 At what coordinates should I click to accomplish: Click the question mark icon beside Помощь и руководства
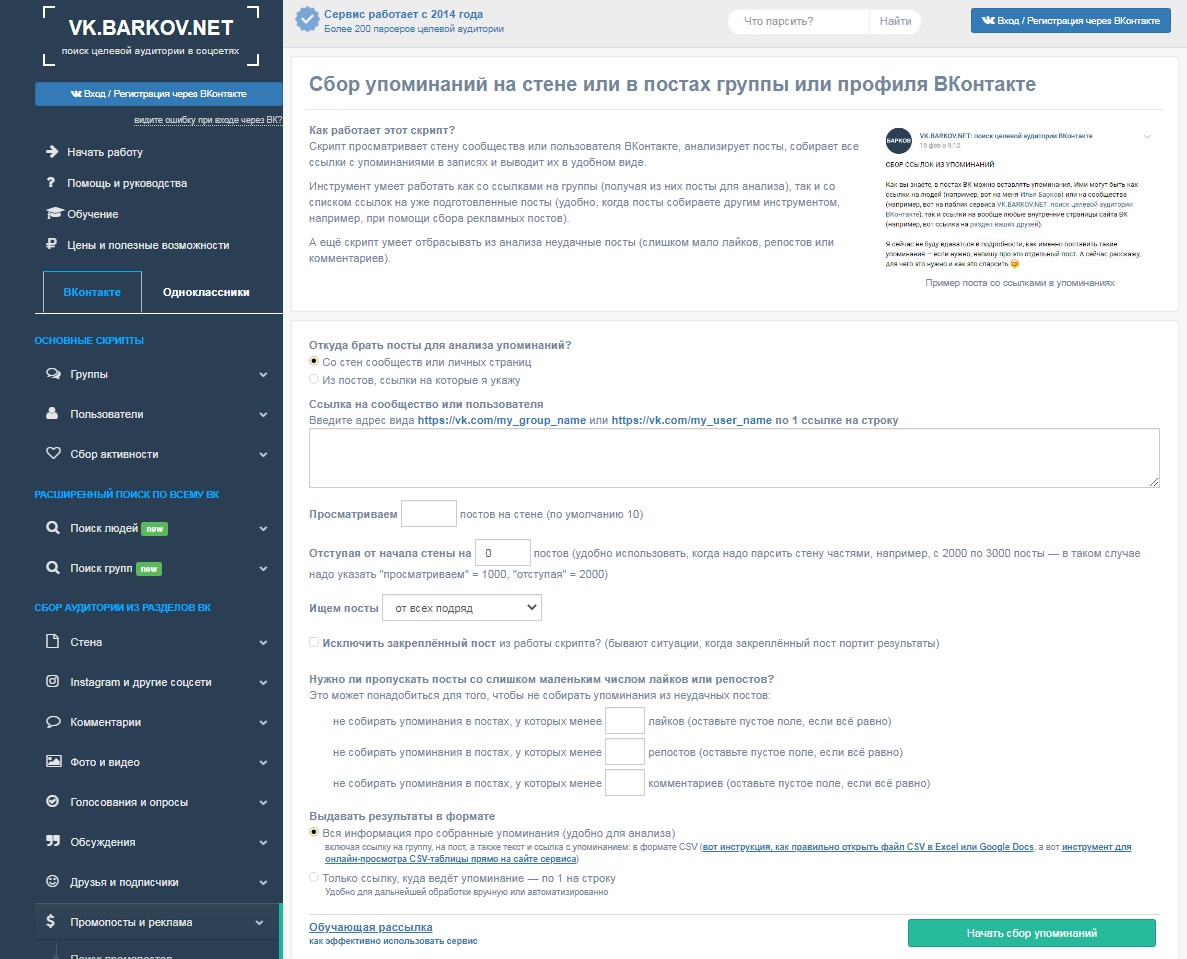[x=51, y=182]
